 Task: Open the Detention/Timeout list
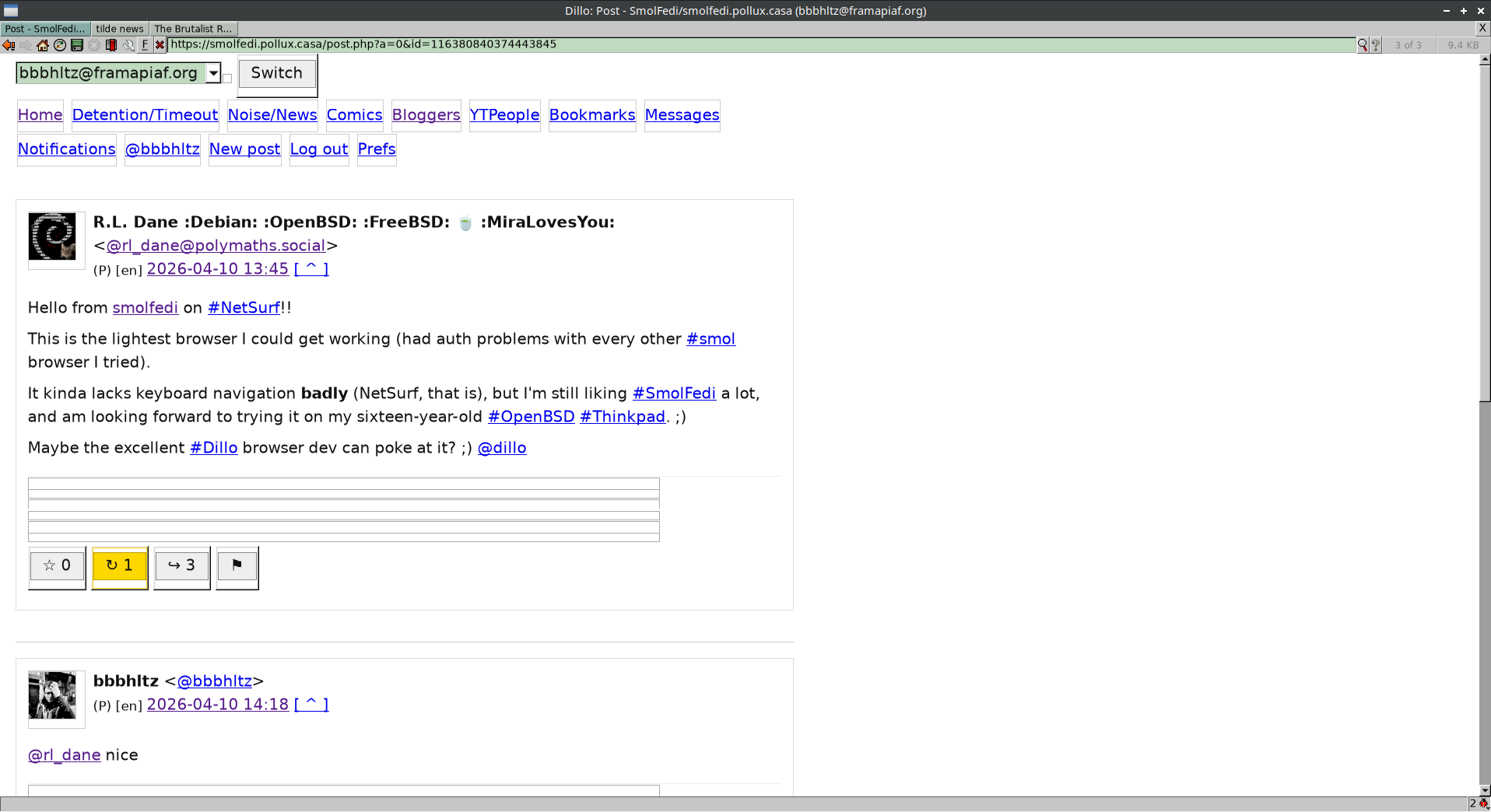[146, 115]
